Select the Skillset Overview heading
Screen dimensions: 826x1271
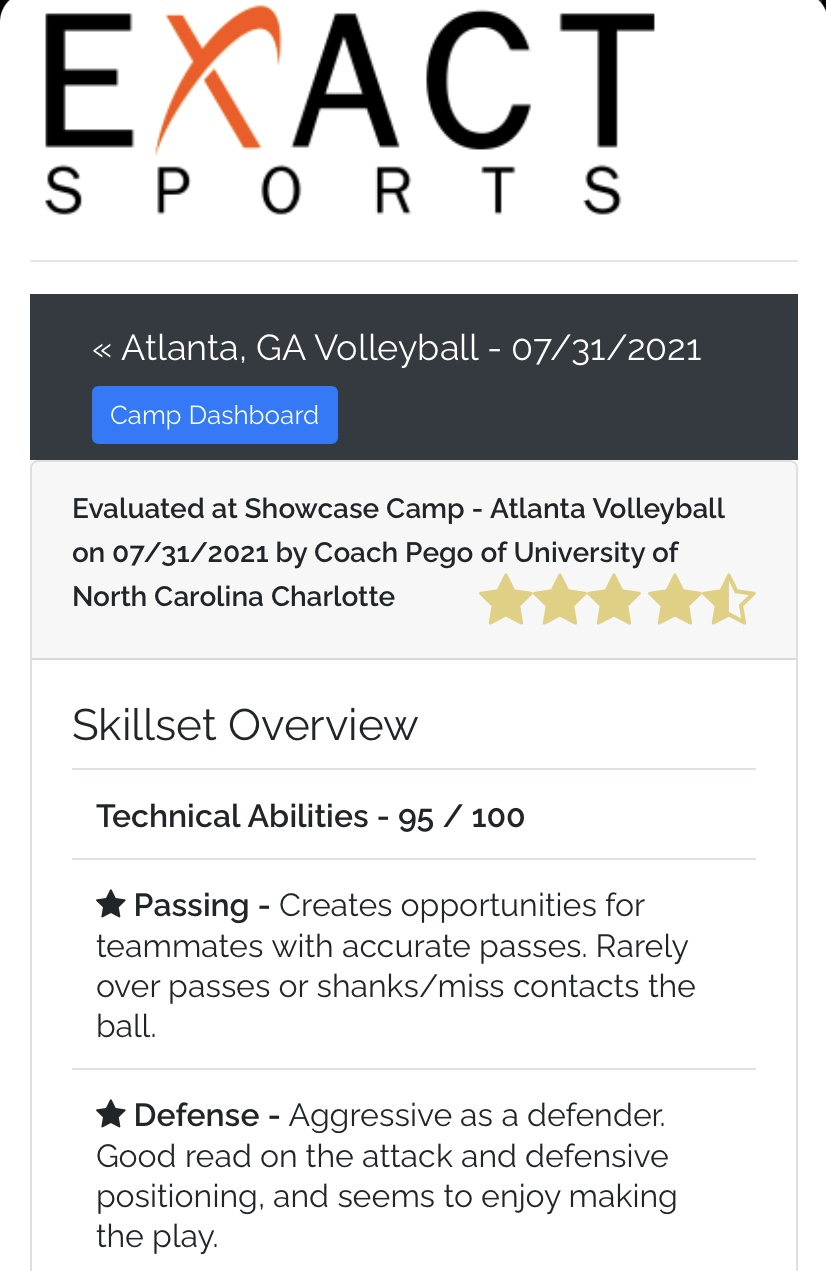(x=245, y=725)
